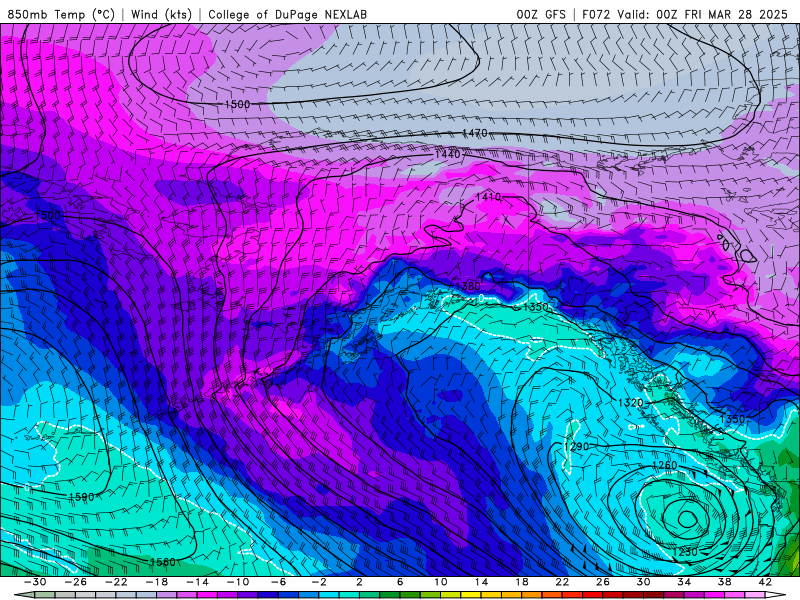Screen dimensions: 800x600
Task: Click the -14 color scale value
Action: coord(197,582)
